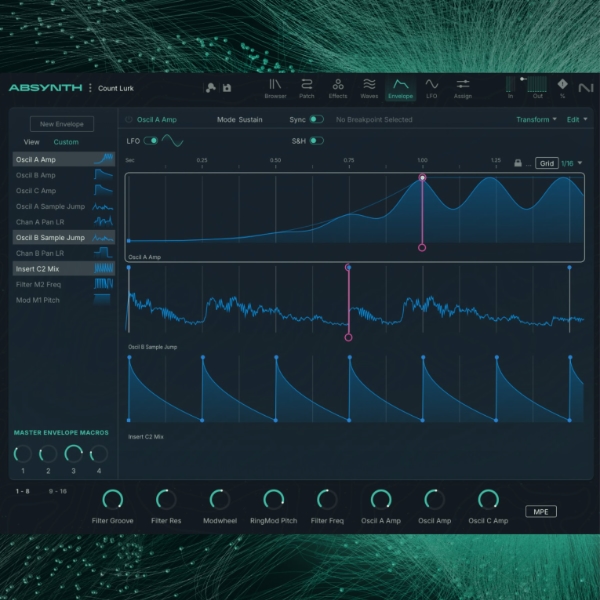The image size is (600, 600).
Task: Click the LFO sine waveform icon
Action: click(x=172, y=141)
